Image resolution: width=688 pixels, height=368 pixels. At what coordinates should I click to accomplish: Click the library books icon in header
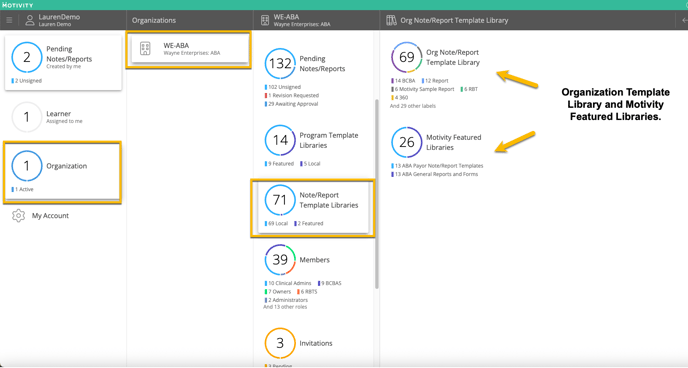click(391, 20)
